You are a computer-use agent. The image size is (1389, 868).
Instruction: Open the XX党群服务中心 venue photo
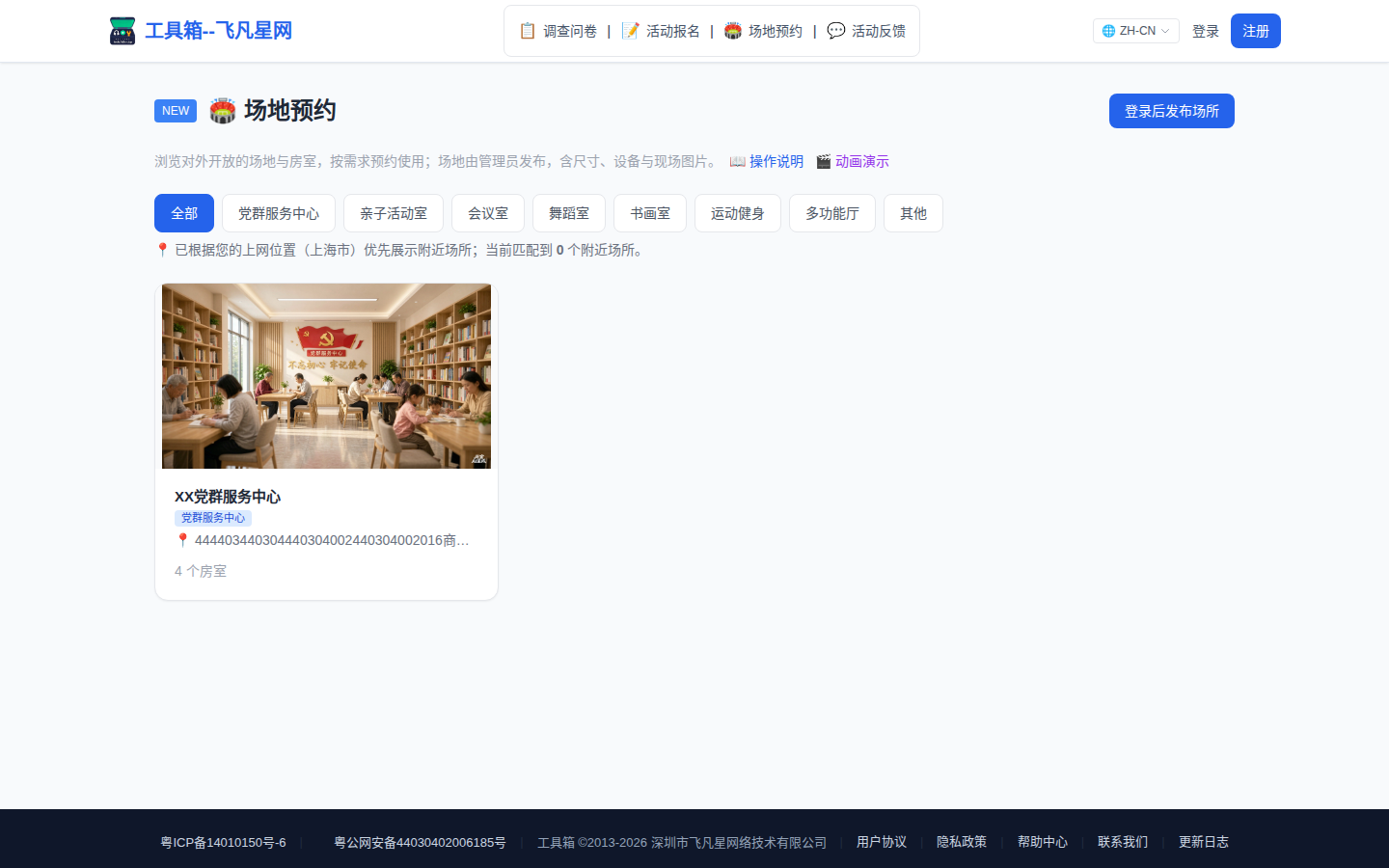[x=326, y=376]
